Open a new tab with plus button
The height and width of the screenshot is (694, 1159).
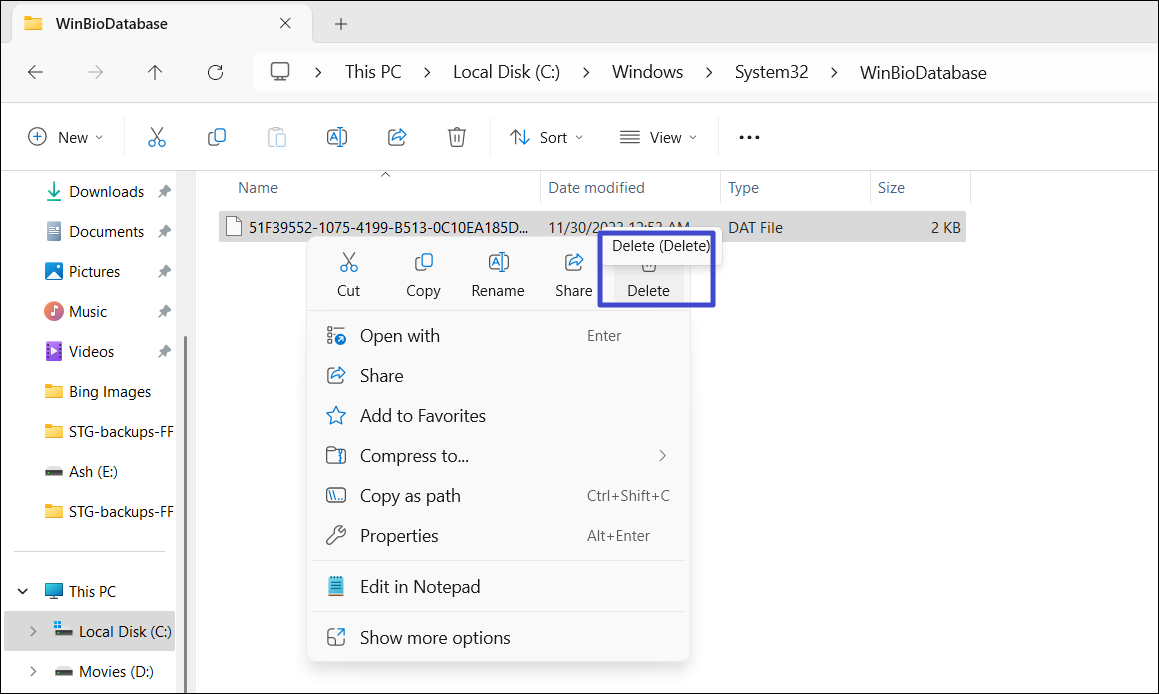341,24
